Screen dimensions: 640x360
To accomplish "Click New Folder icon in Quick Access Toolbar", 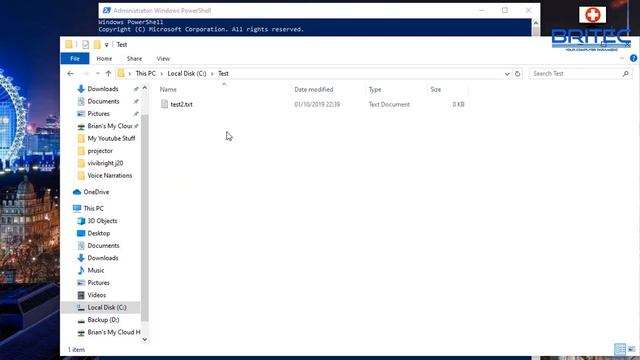I will pos(97,44).
